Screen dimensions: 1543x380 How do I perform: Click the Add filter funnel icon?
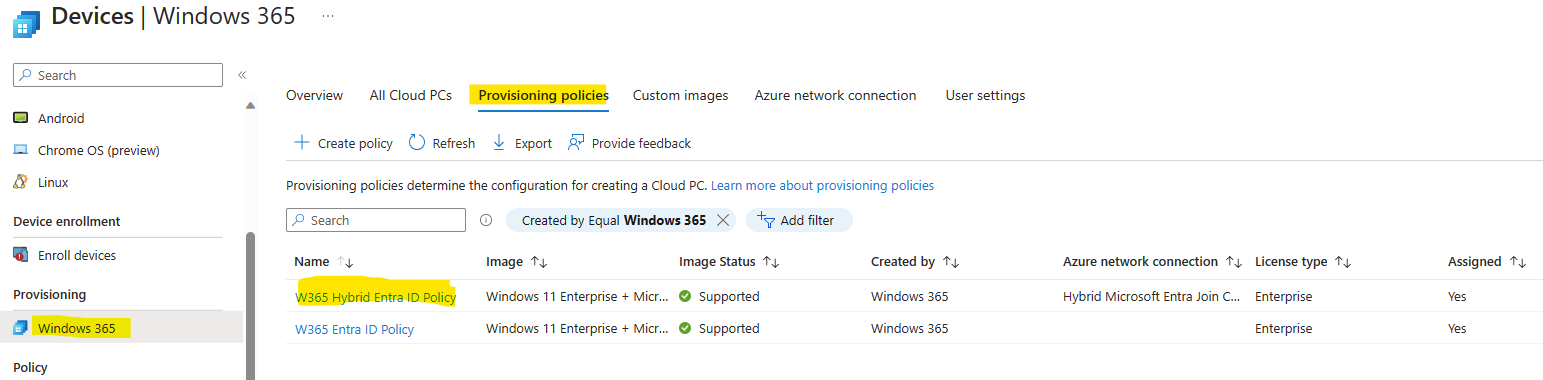[x=766, y=219]
